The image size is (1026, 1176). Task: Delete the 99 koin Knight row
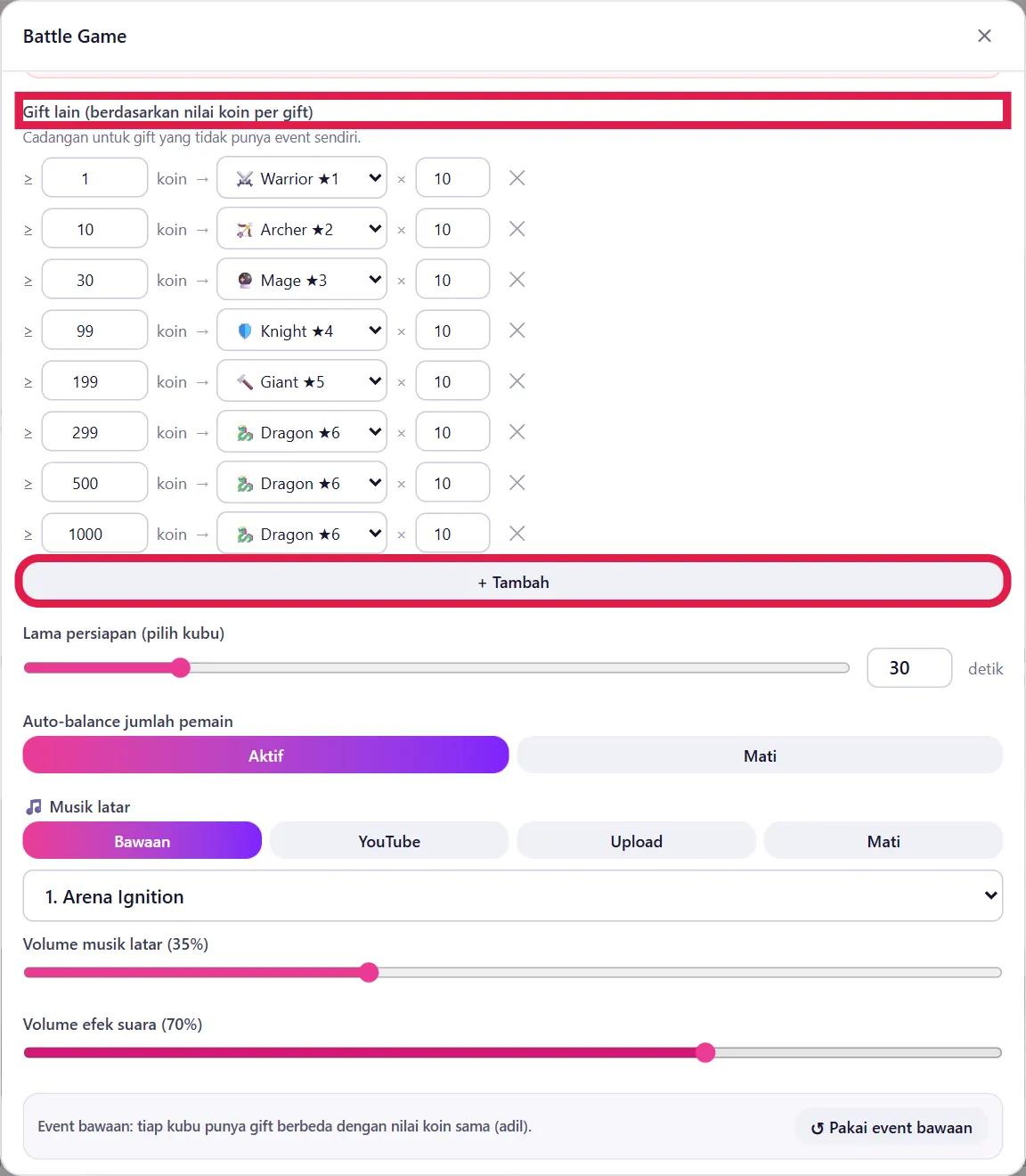click(517, 331)
